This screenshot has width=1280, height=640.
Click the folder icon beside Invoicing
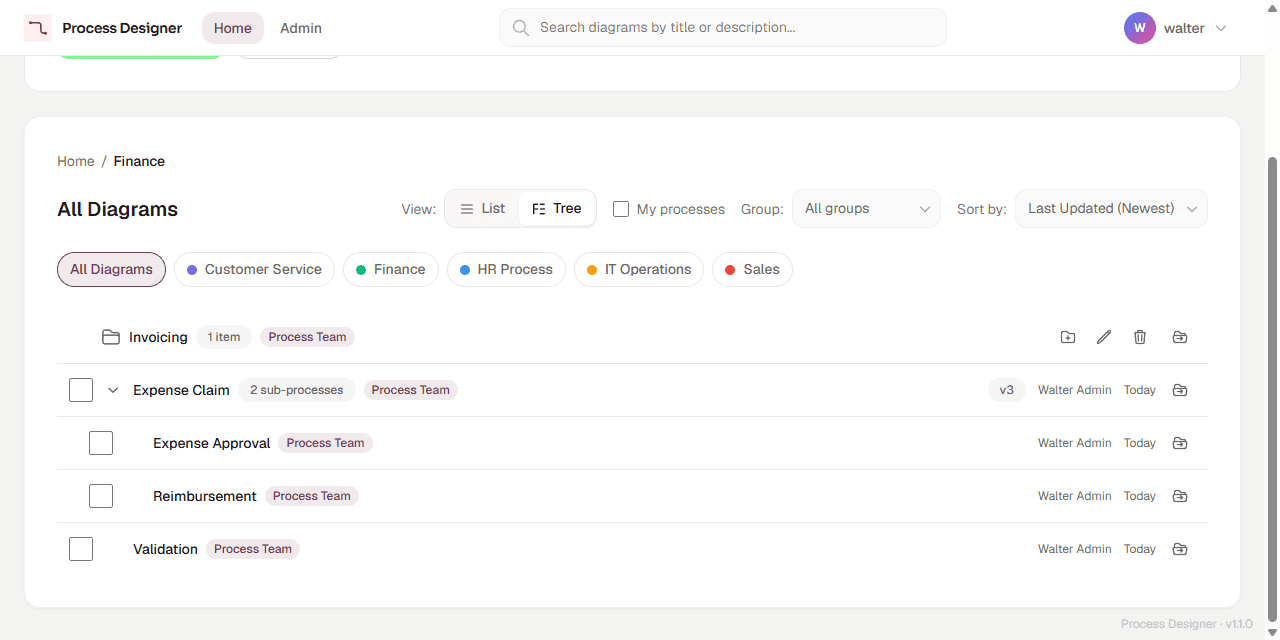111,337
